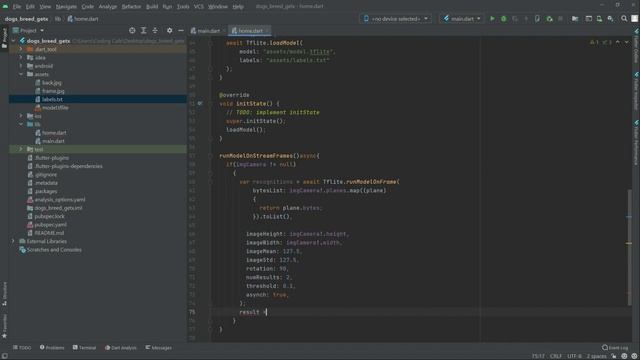Click the stop icon in the run toolbar

point(560,19)
